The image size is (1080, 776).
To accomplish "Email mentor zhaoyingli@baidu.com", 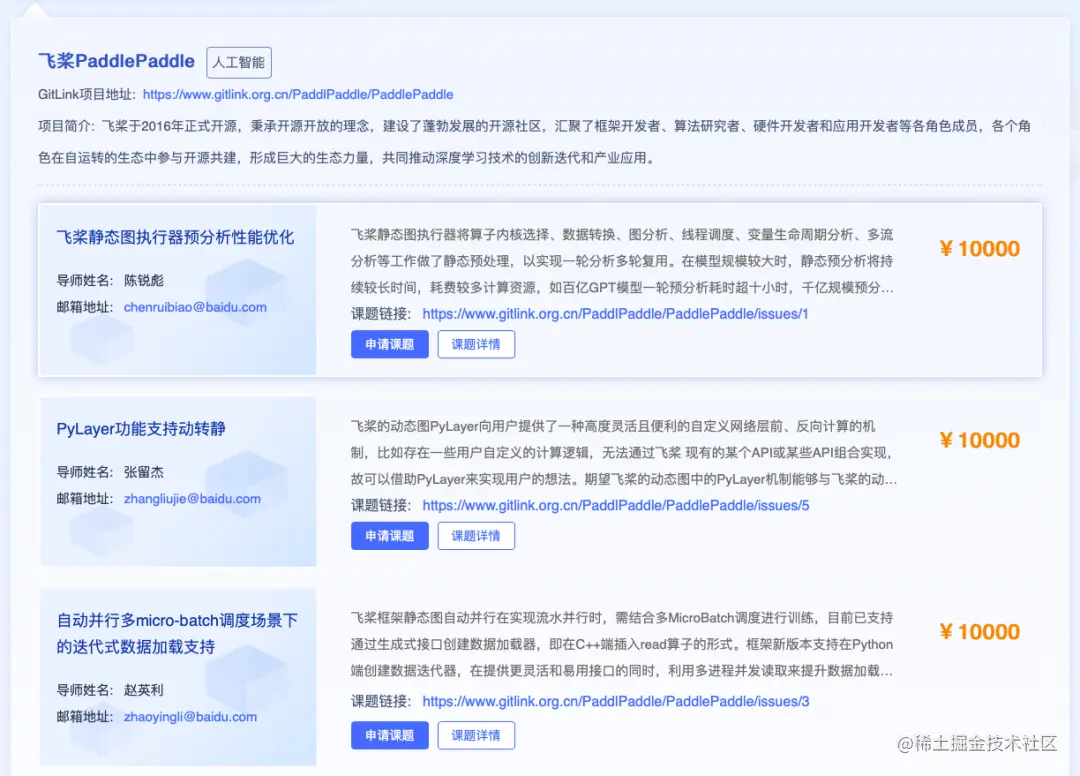I will click(x=190, y=717).
